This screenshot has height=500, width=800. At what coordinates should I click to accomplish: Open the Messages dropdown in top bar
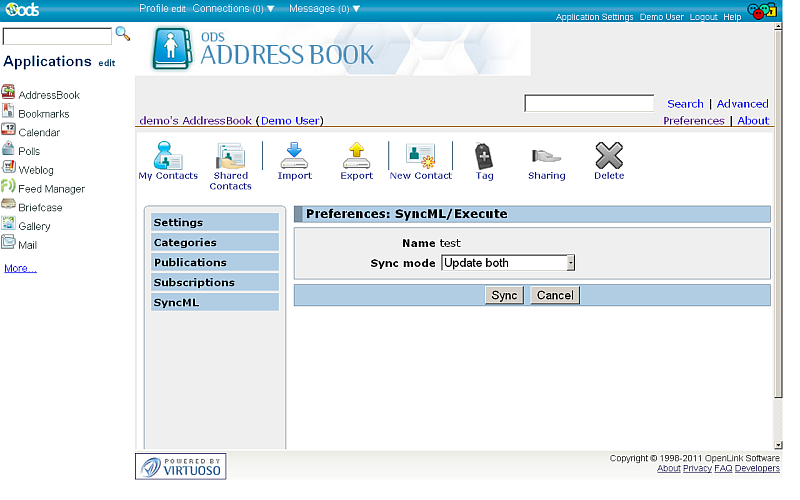[324, 8]
